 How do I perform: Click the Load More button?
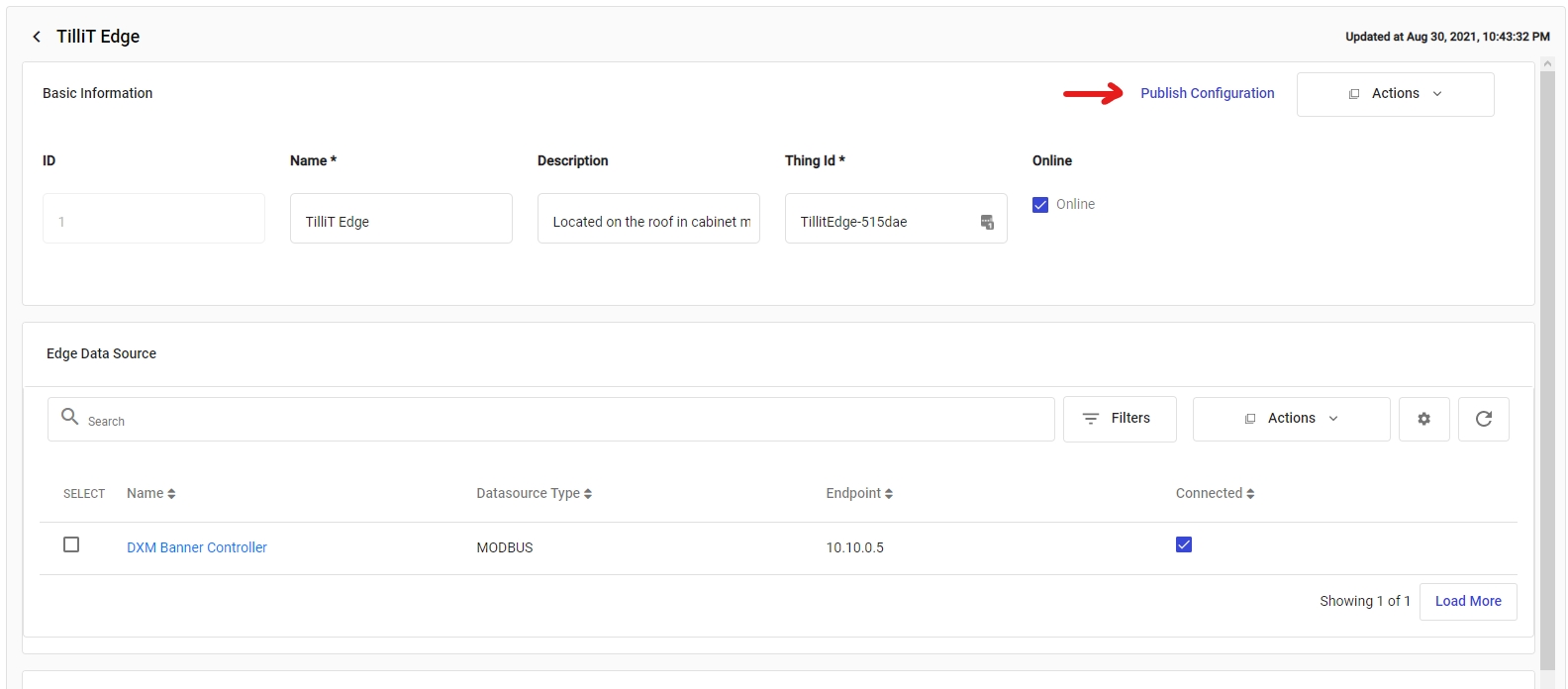coord(1467,601)
